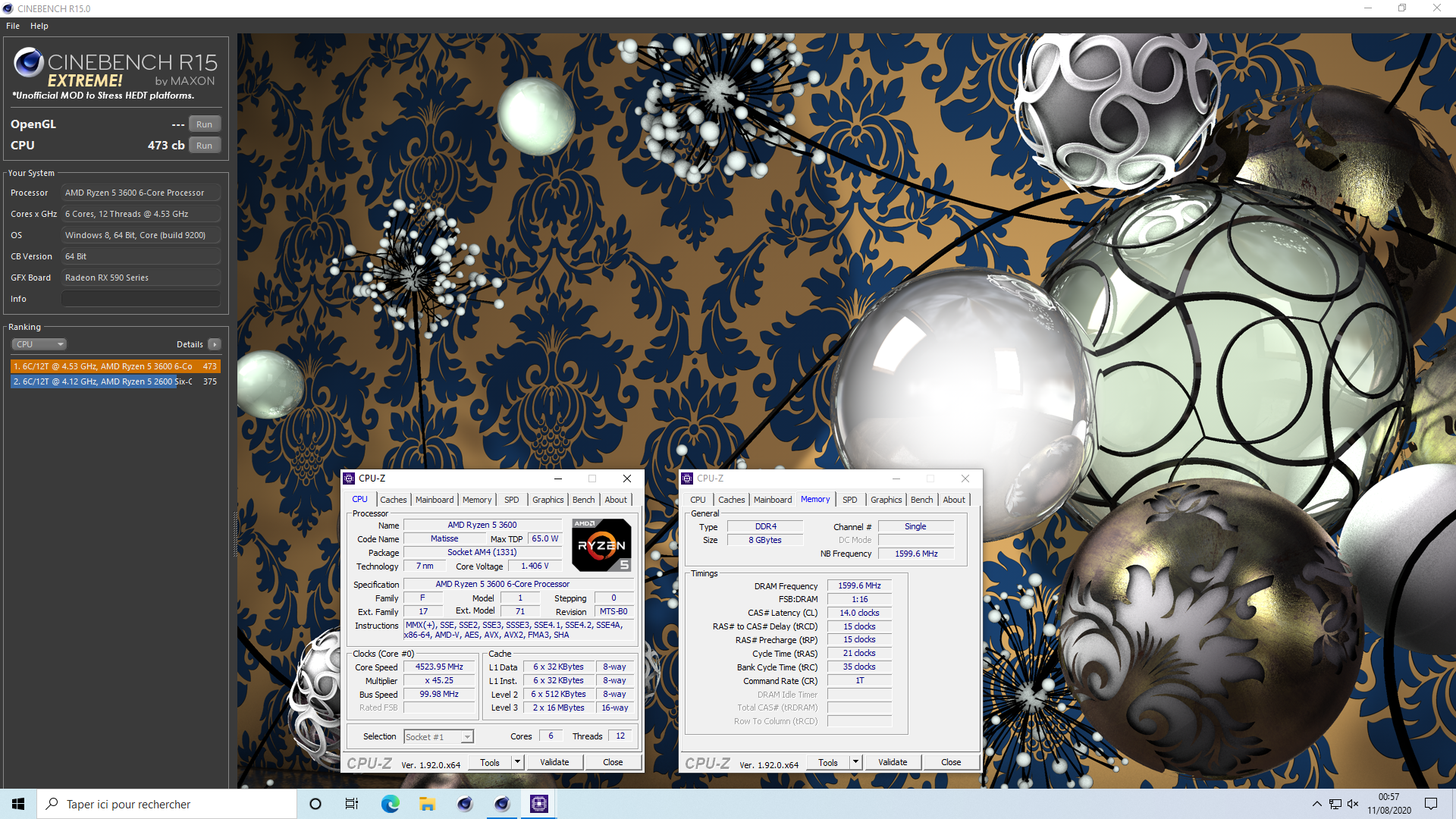Run the OpenGL benchmark
The width and height of the screenshot is (1456, 819).
pos(205,124)
